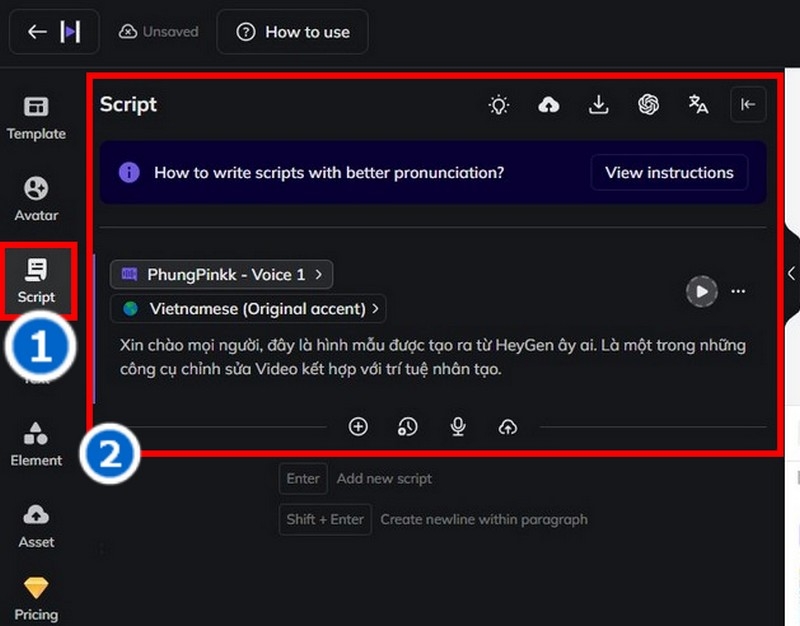This screenshot has width=800, height=626.
Task: Click the cloud upload script icon
Action: click(548, 105)
